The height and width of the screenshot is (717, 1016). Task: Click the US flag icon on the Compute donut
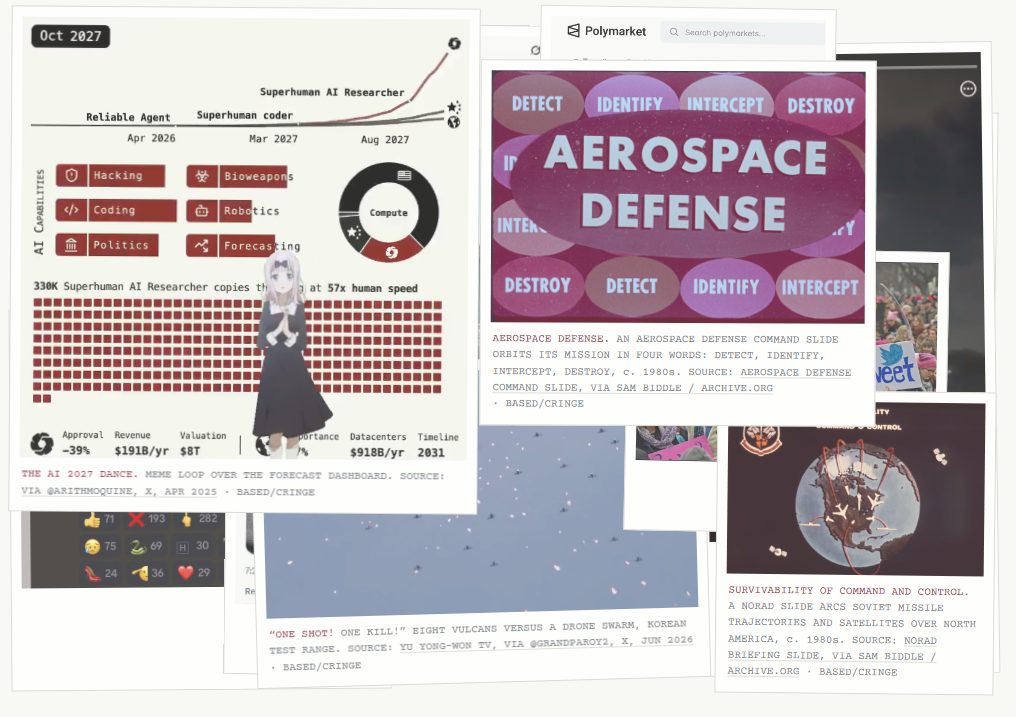[x=404, y=176]
